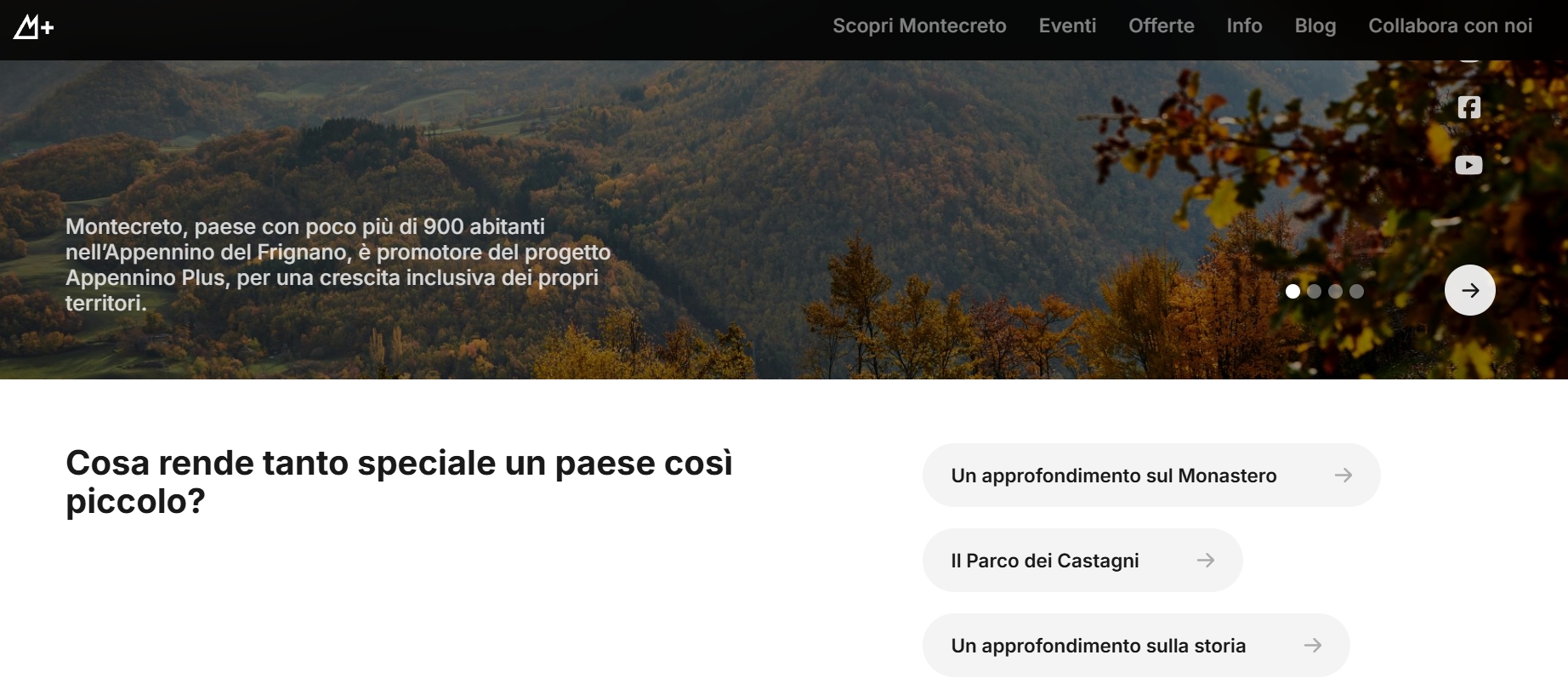
Task: Select the third carousel dot
Action: [1335, 291]
